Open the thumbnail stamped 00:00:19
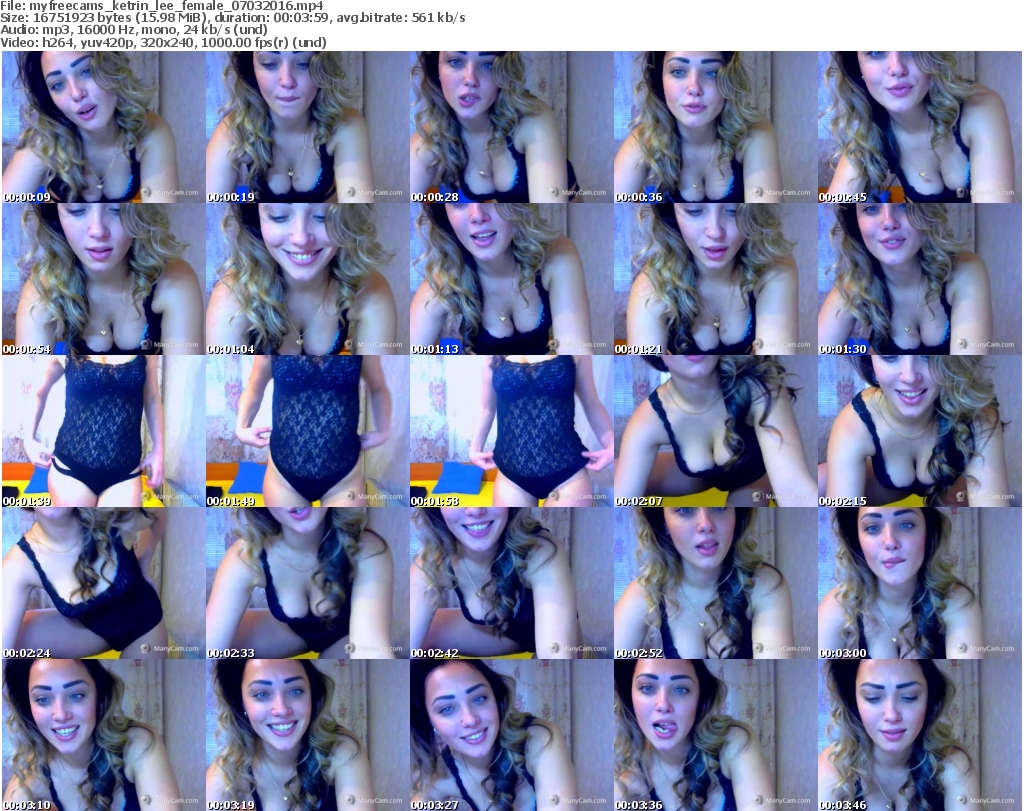 click(307, 127)
